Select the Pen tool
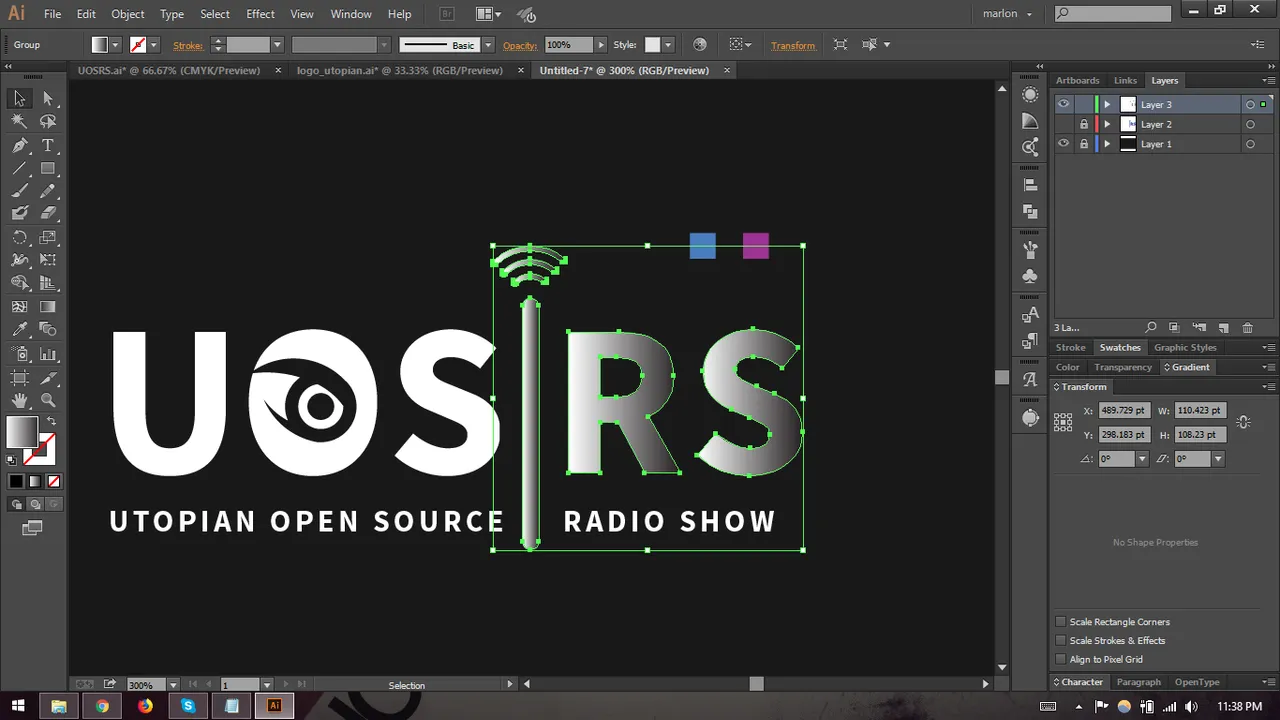 click(19, 145)
